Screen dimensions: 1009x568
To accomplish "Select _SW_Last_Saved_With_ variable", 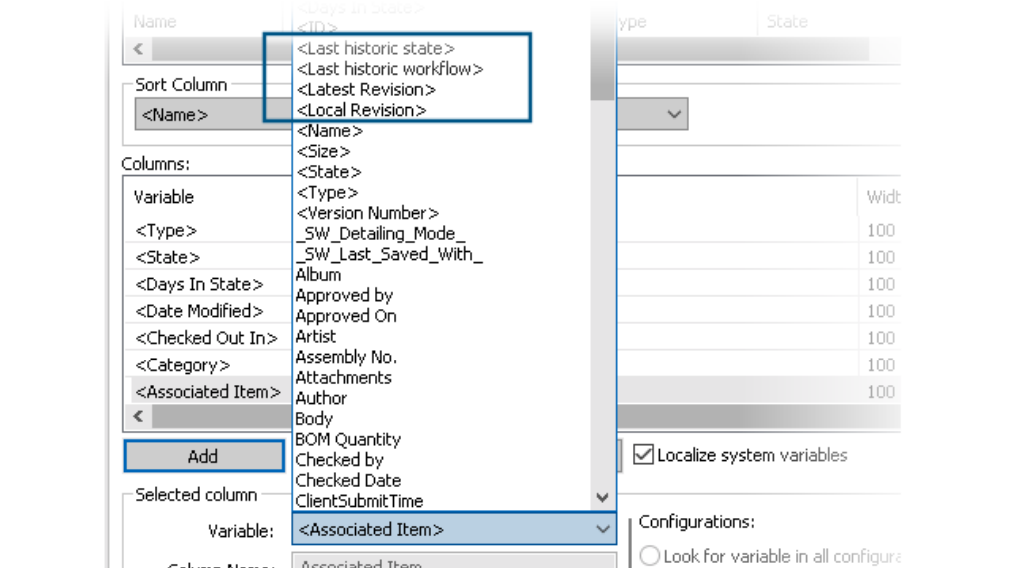I will (x=389, y=254).
